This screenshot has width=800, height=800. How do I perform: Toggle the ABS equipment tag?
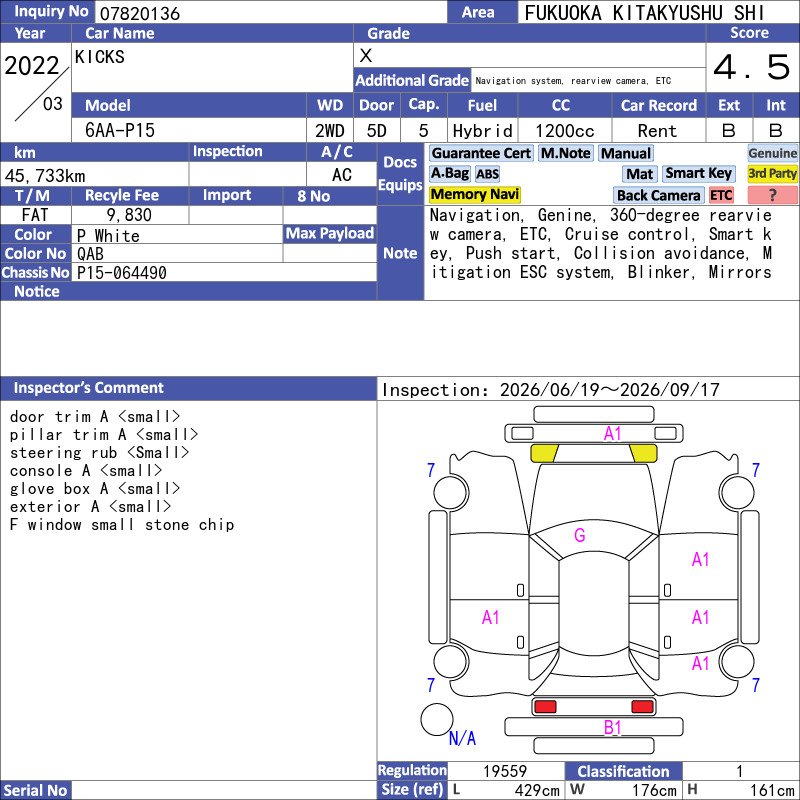tap(487, 174)
